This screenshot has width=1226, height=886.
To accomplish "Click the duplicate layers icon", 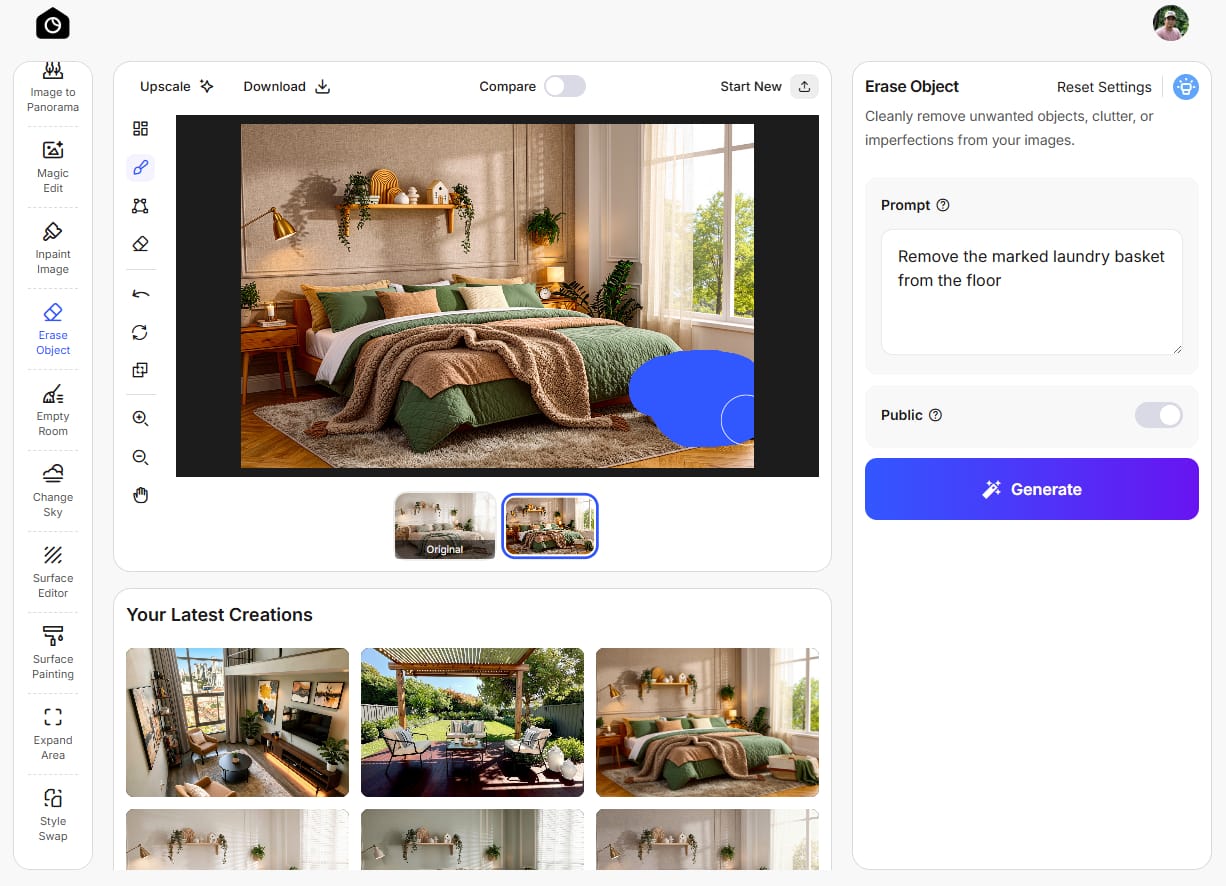I will (x=141, y=370).
